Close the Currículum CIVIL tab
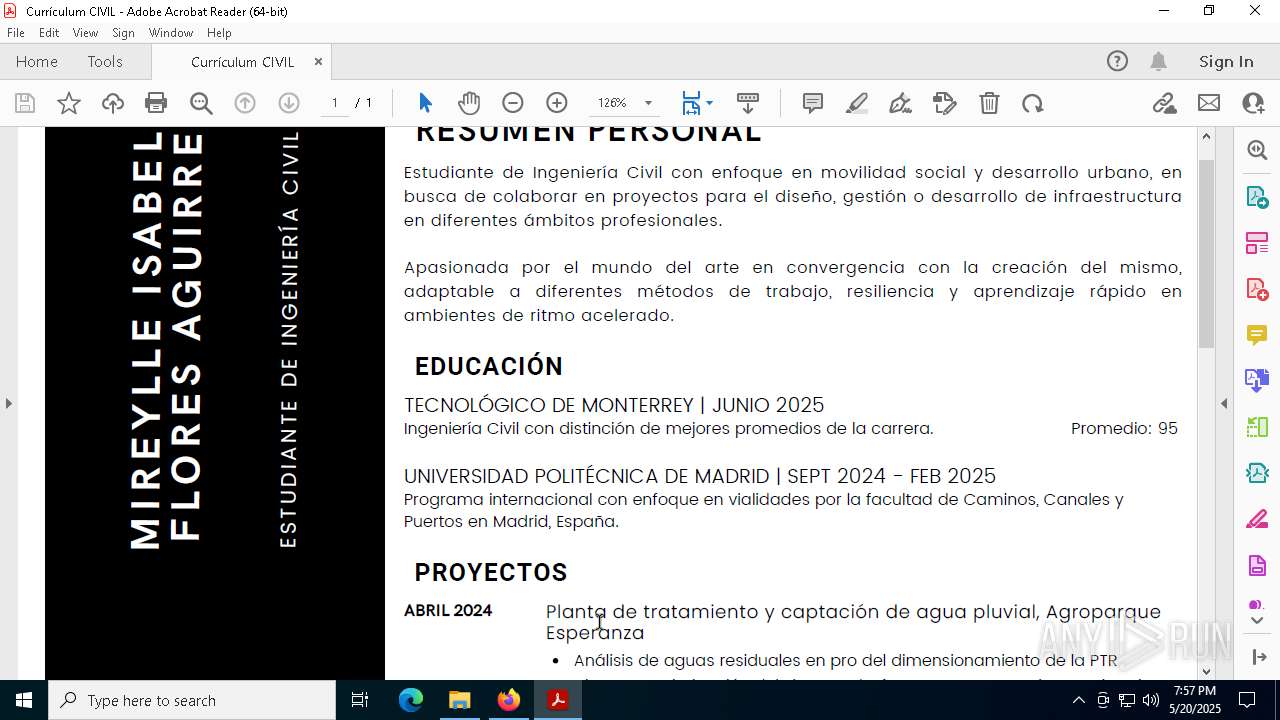Image resolution: width=1280 pixels, height=720 pixels. pyautogui.click(x=318, y=61)
